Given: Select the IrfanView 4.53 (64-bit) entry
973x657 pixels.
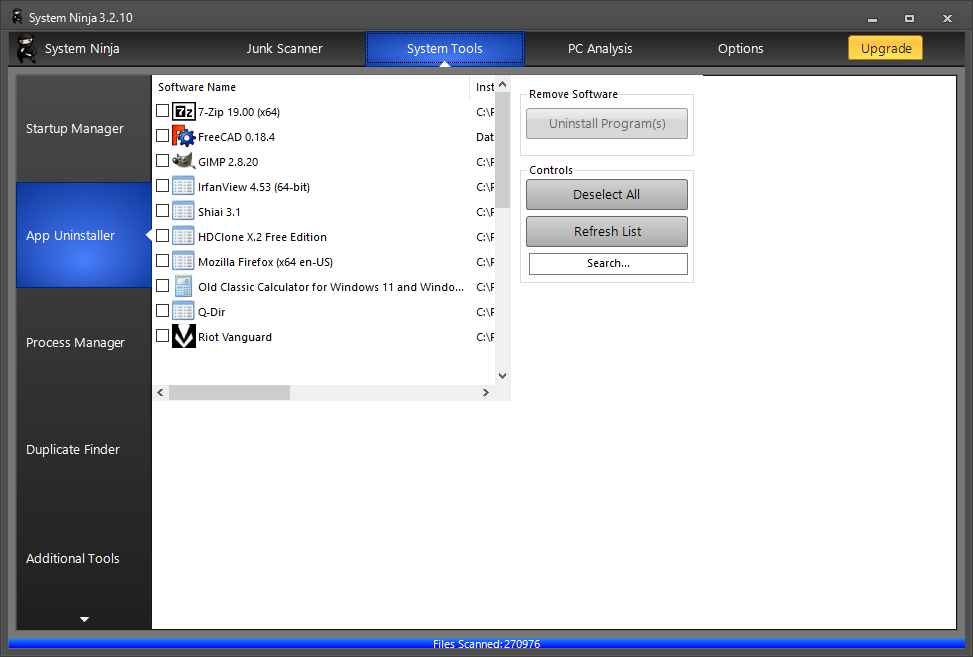Looking at the screenshot, I should pos(254,187).
